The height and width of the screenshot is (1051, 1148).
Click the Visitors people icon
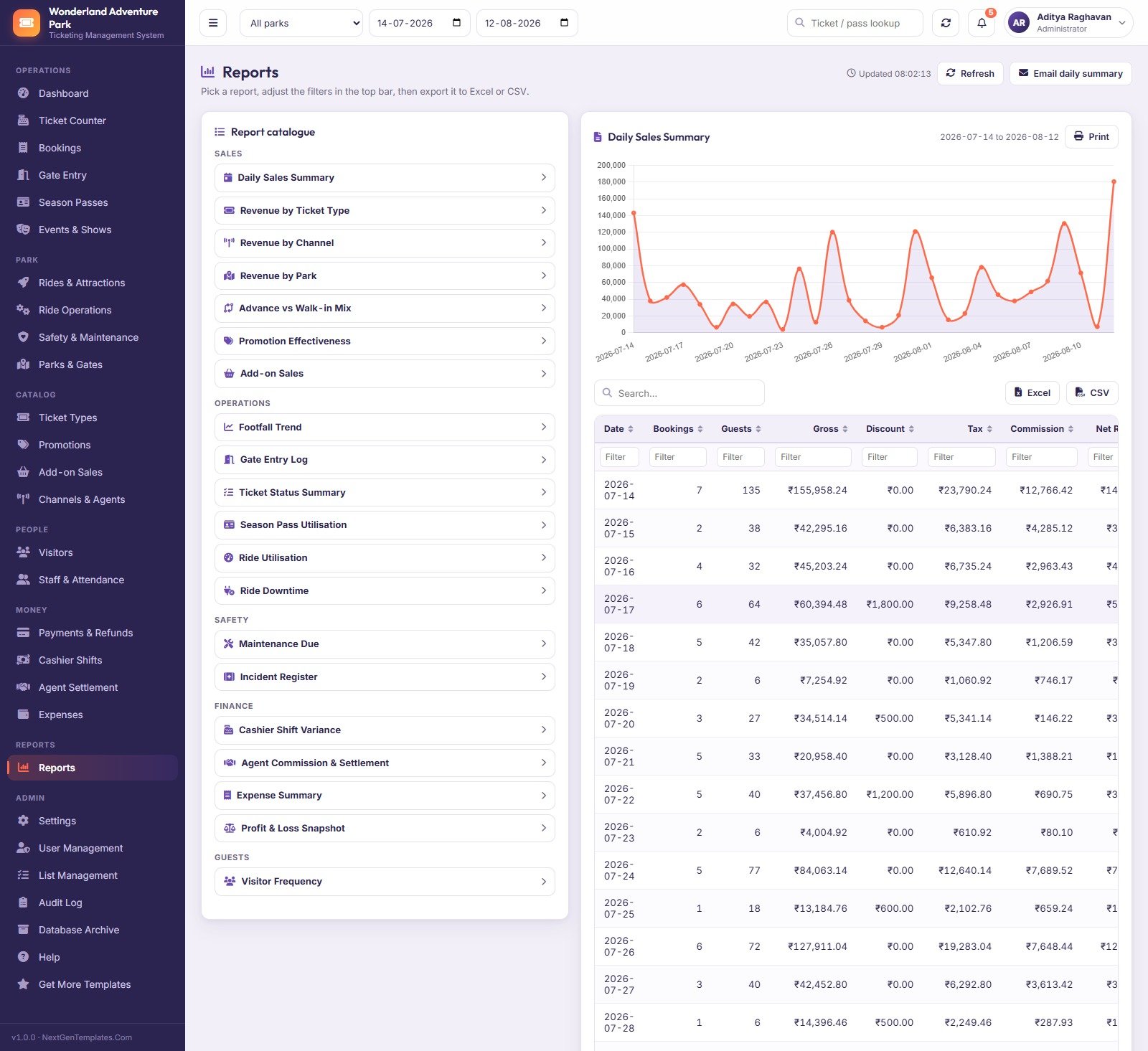pyautogui.click(x=24, y=552)
